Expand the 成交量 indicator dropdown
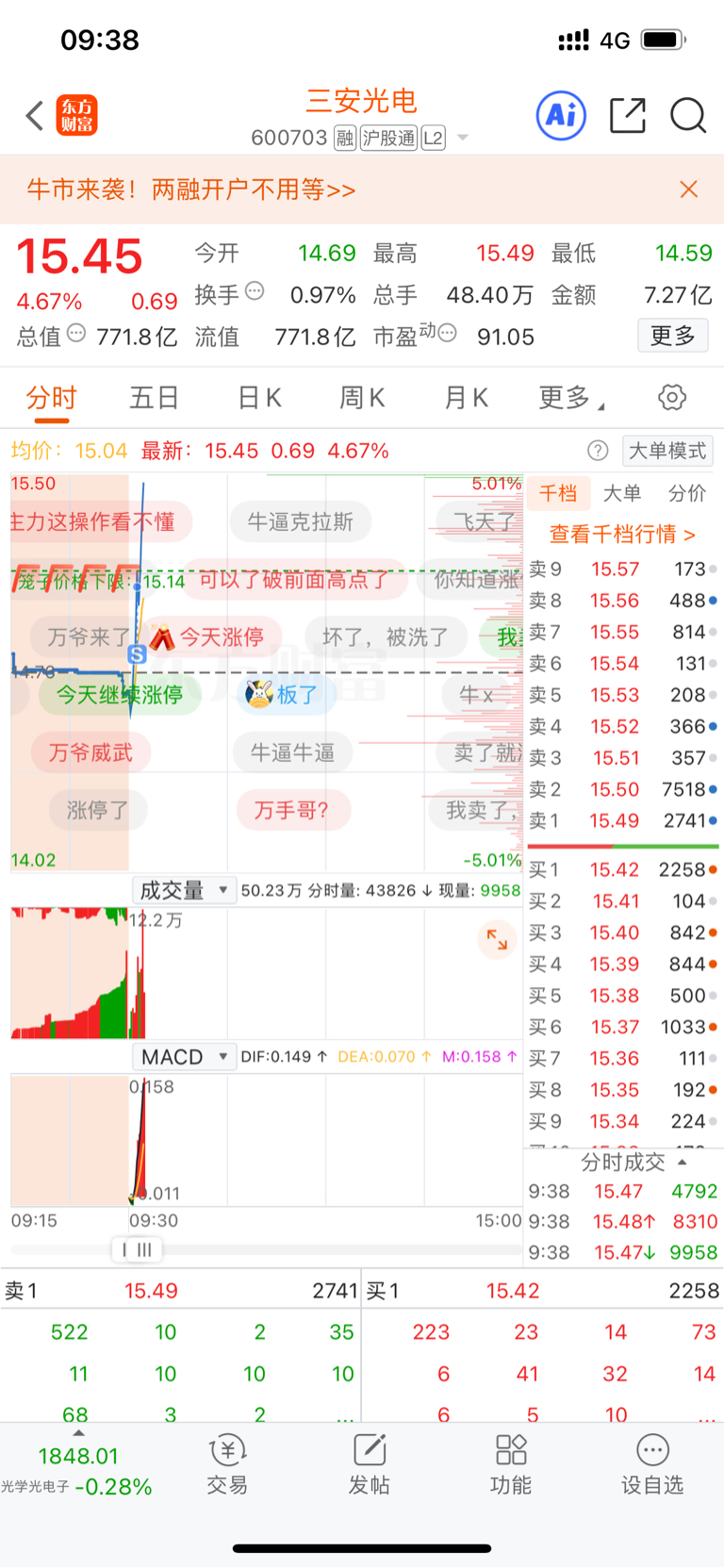The image size is (724, 1568). tap(183, 890)
